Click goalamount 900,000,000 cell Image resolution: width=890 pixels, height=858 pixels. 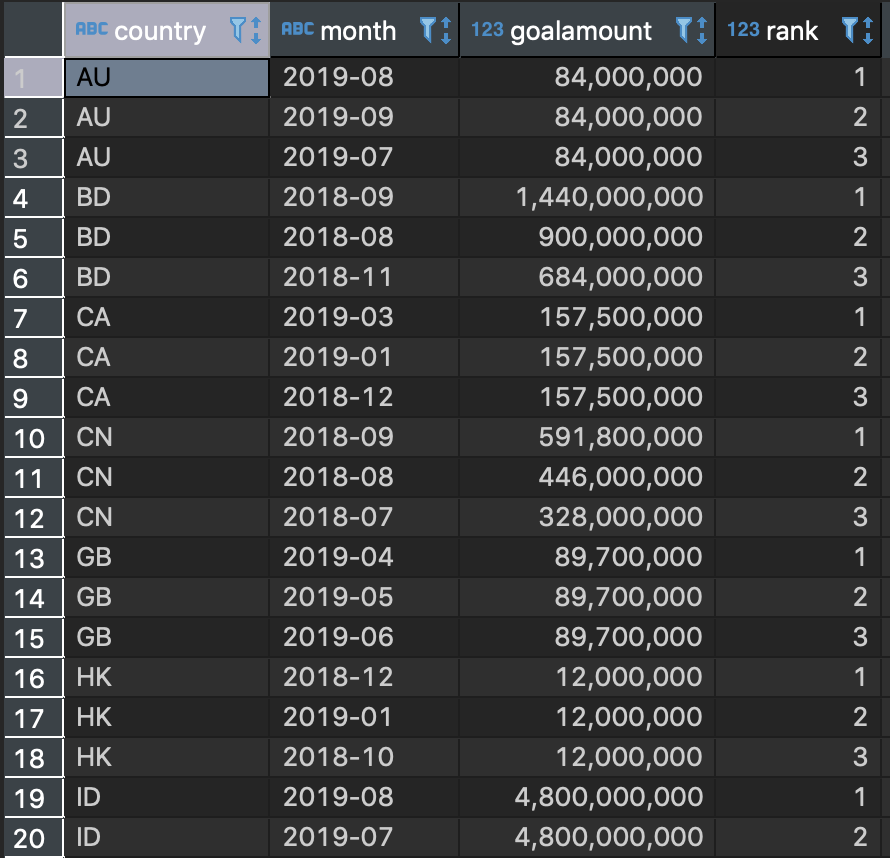point(587,237)
